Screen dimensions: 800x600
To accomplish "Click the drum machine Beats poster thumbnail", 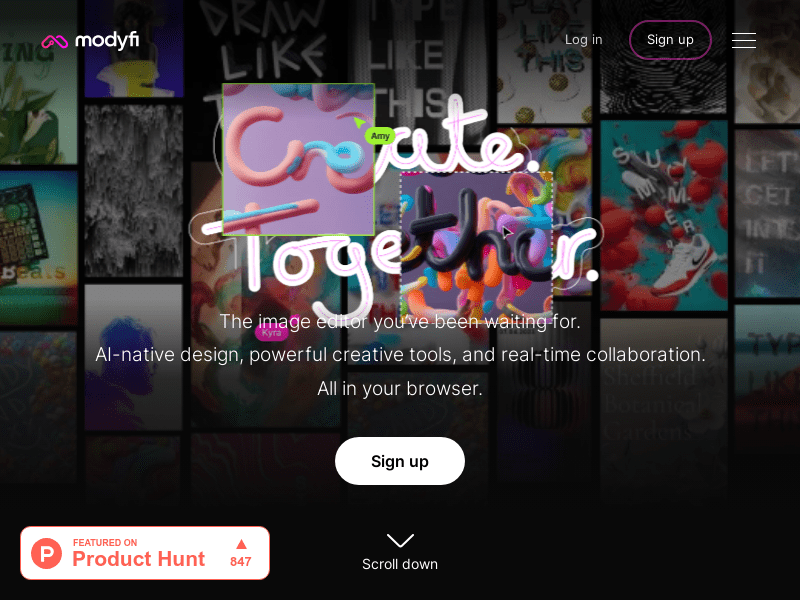I will [38, 248].
